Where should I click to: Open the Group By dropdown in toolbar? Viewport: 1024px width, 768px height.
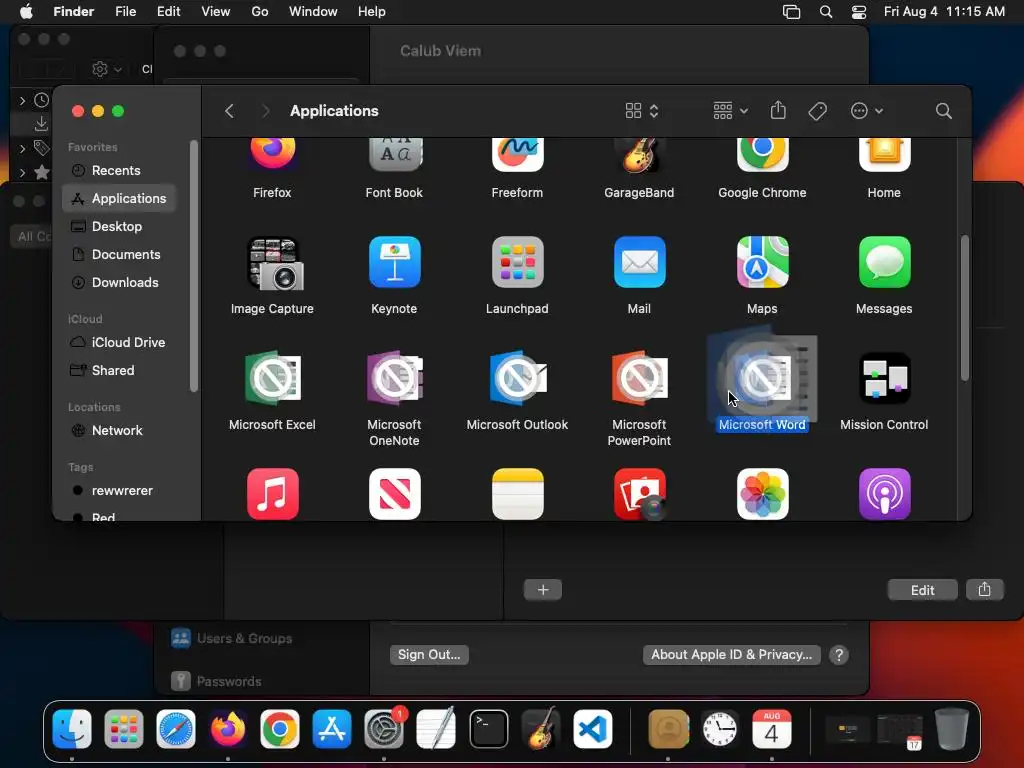tap(730, 111)
